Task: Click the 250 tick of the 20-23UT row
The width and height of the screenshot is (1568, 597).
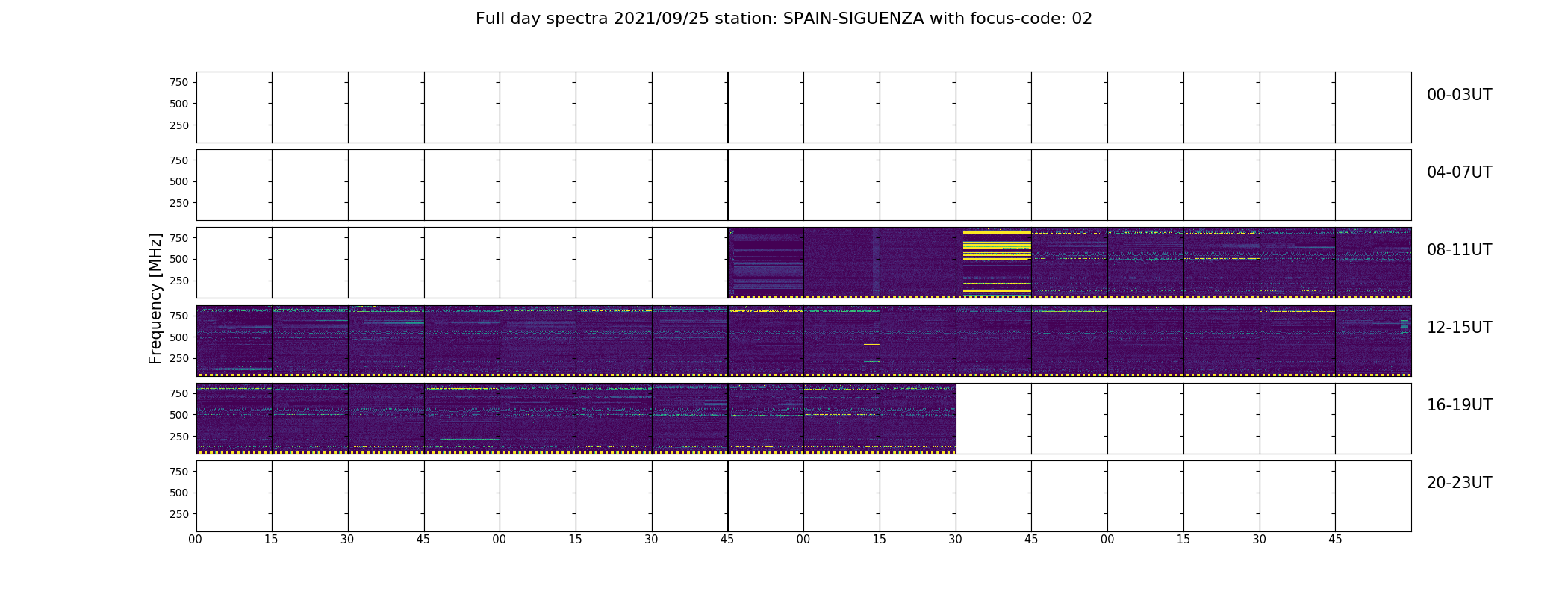Action: (179, 514)
